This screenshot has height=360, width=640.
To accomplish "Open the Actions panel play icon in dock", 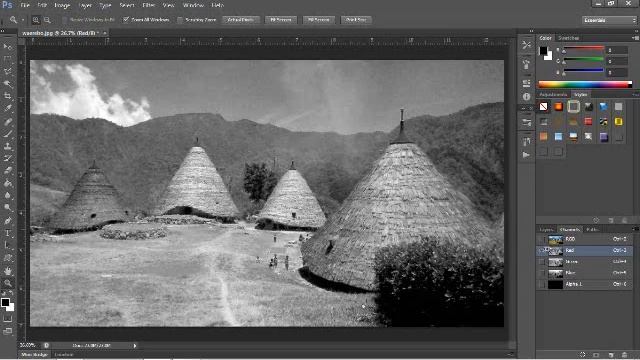I will click(527, 155).
